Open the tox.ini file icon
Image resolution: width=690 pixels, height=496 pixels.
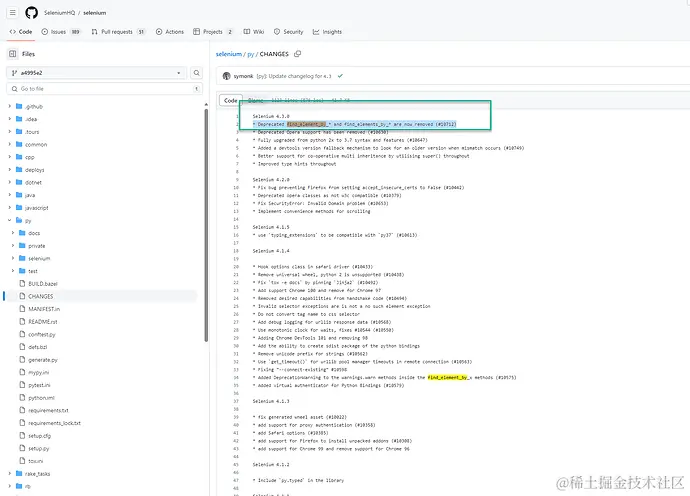(x=22, y=461)
